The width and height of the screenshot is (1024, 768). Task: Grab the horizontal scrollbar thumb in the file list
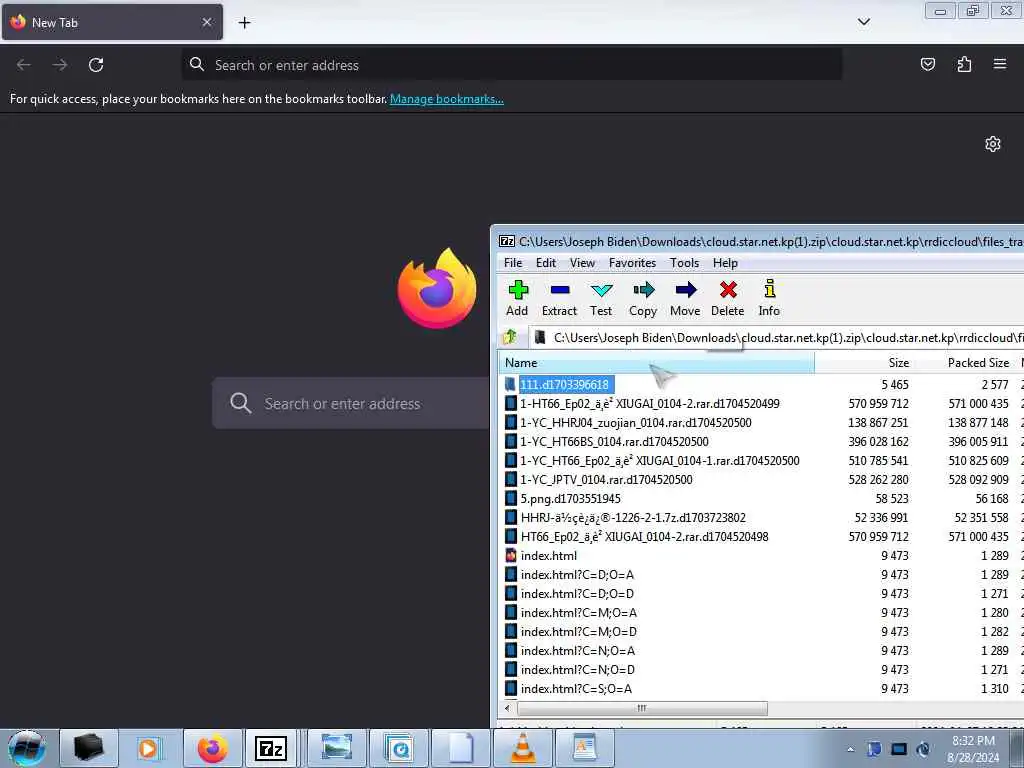642,708
